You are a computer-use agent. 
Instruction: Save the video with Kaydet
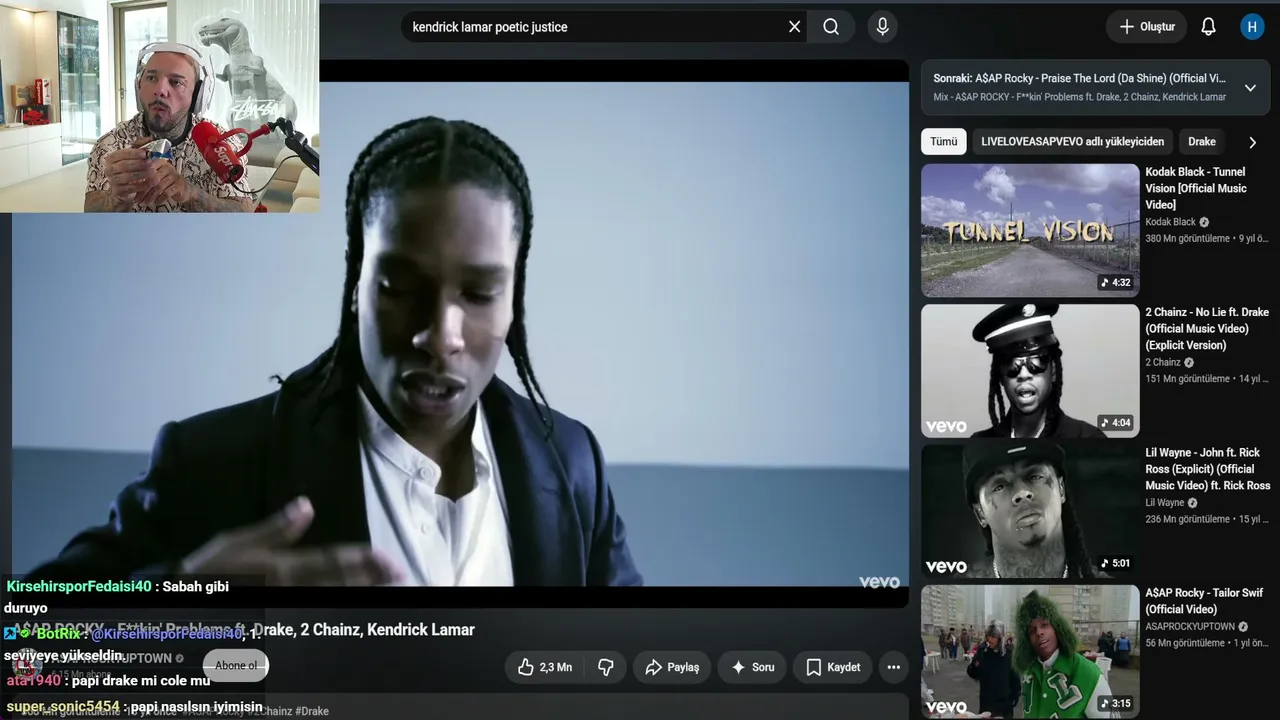click(x=833, y=667)
